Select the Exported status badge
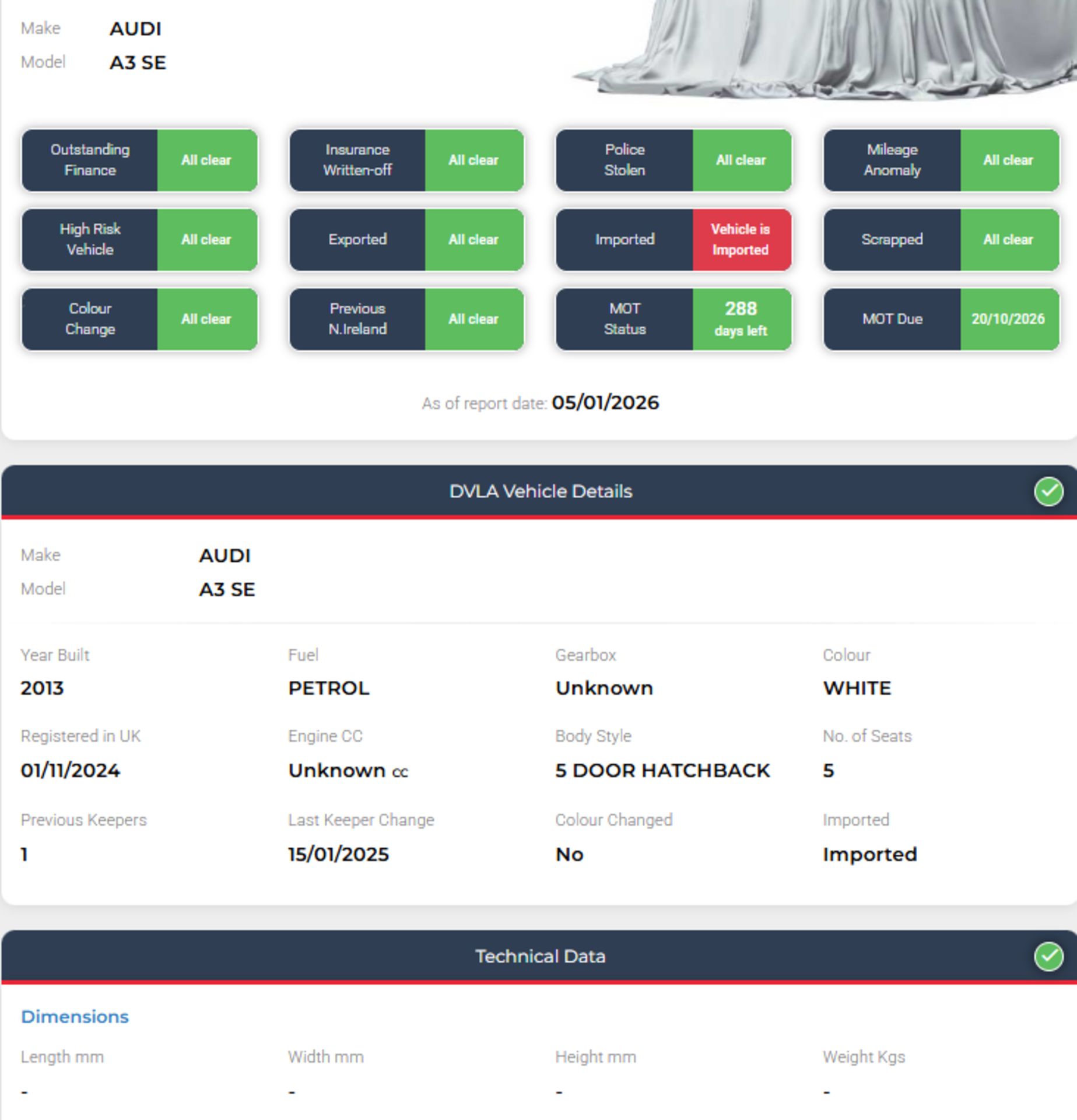Viewport: 1077px width, 1120px height. (x=406, y=239)
